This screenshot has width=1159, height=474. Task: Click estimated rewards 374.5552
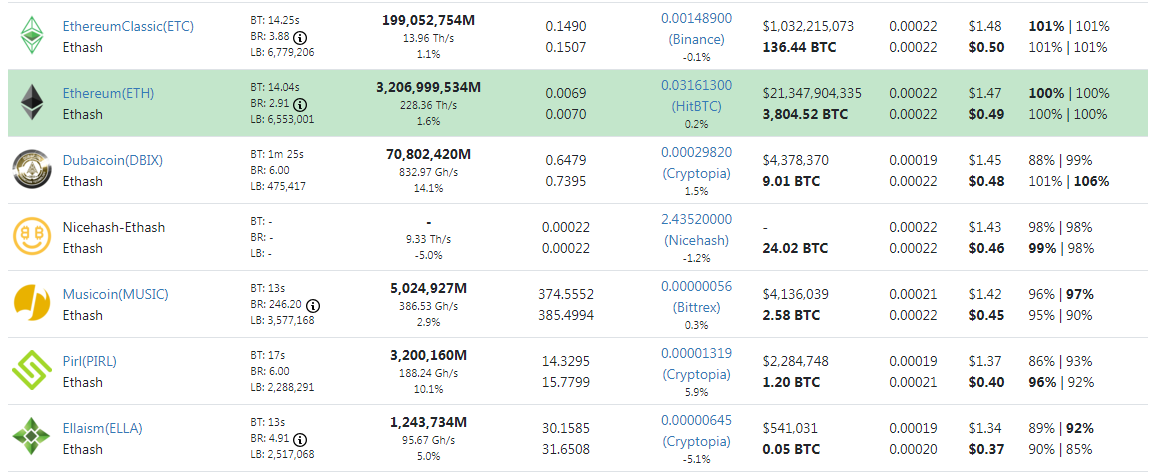(566, 294)
